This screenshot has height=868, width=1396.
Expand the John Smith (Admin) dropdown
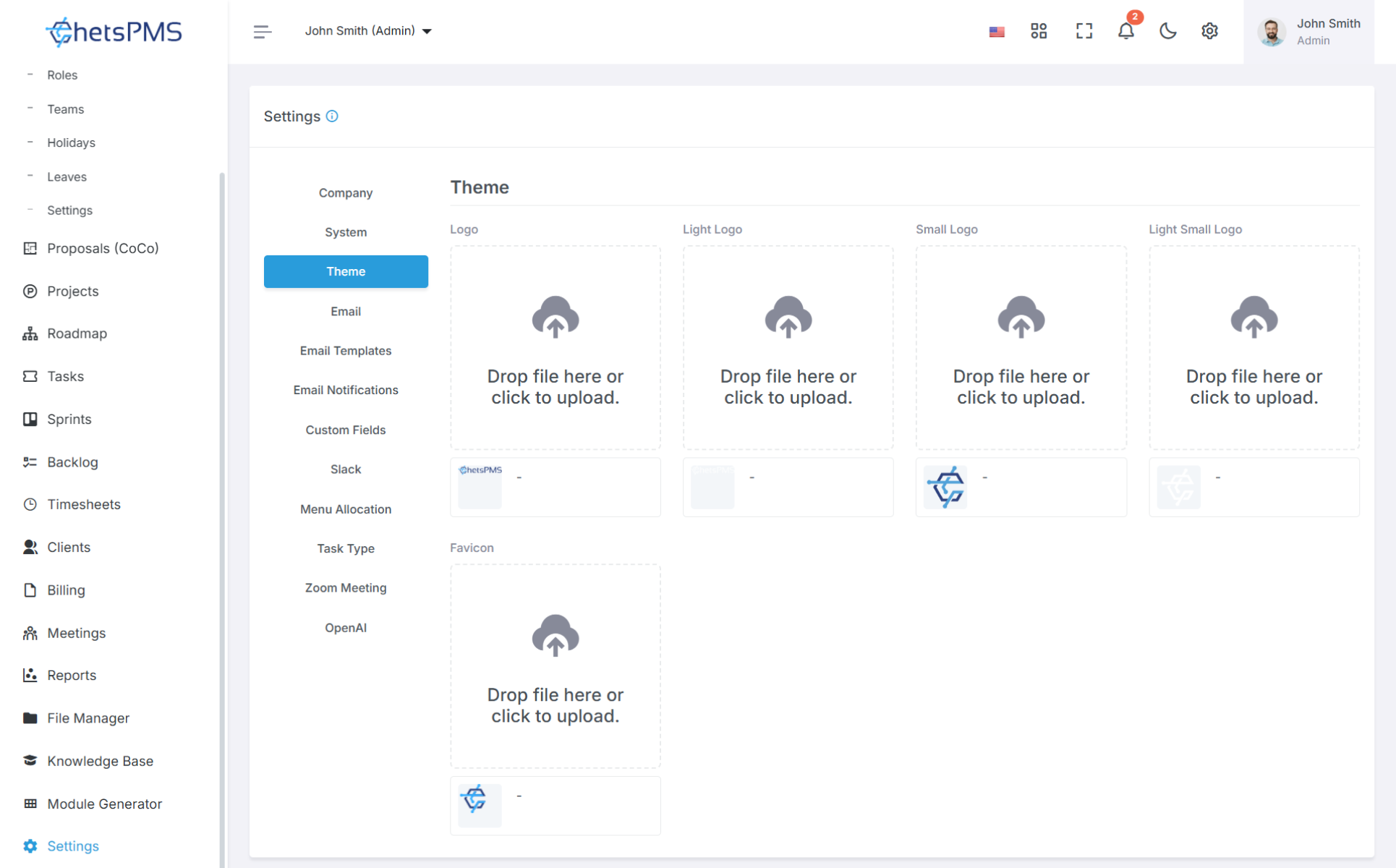point(368,31)
